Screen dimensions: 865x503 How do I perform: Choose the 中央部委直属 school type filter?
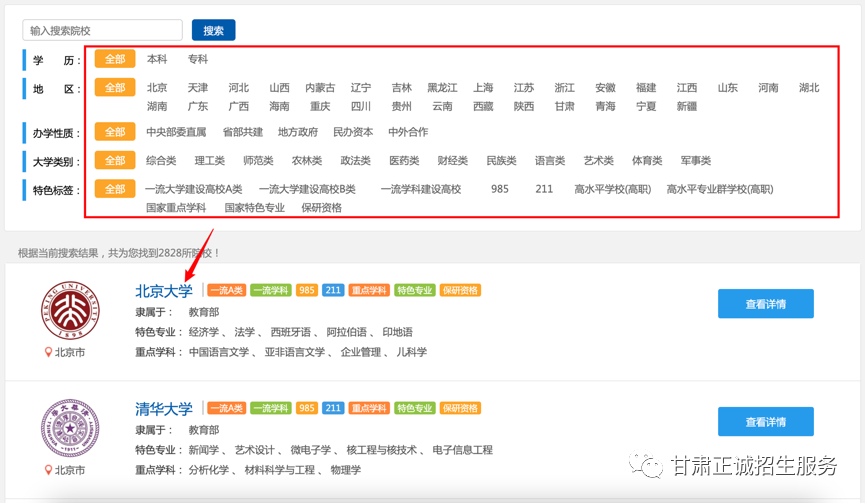coord(176,132)
